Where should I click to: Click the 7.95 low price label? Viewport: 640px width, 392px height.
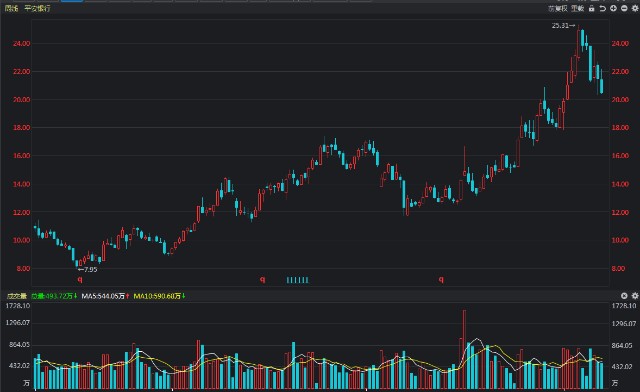coord(88,270)
